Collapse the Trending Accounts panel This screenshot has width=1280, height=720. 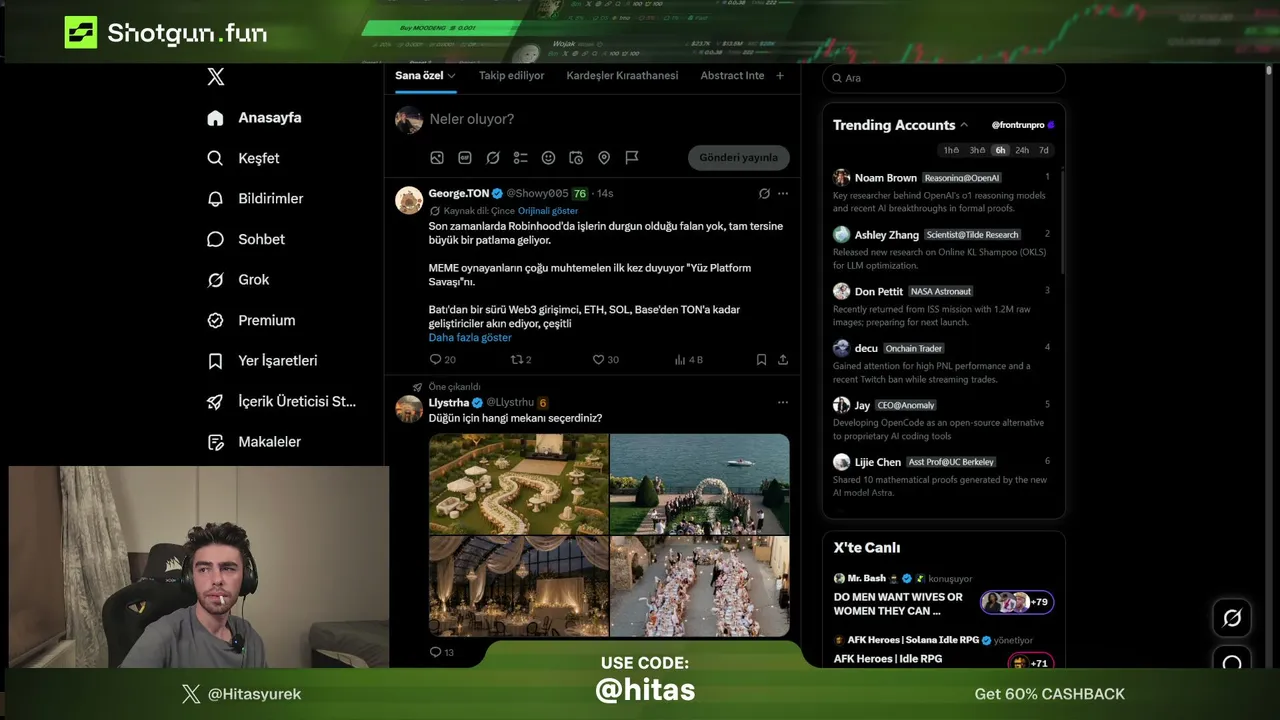click(964, 125)
